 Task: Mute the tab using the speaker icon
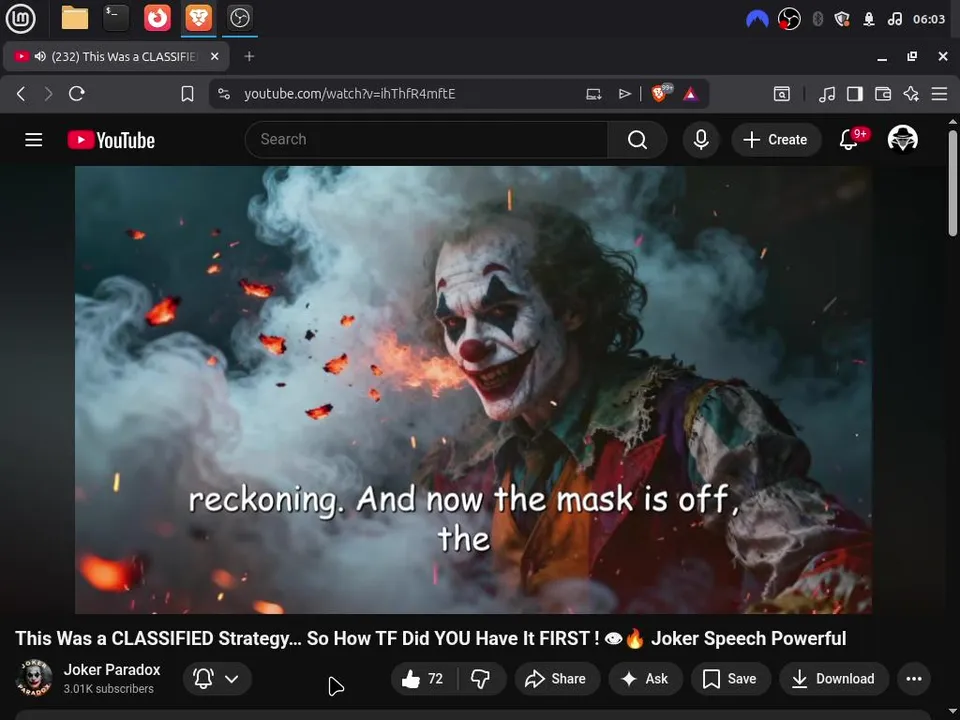40,56
